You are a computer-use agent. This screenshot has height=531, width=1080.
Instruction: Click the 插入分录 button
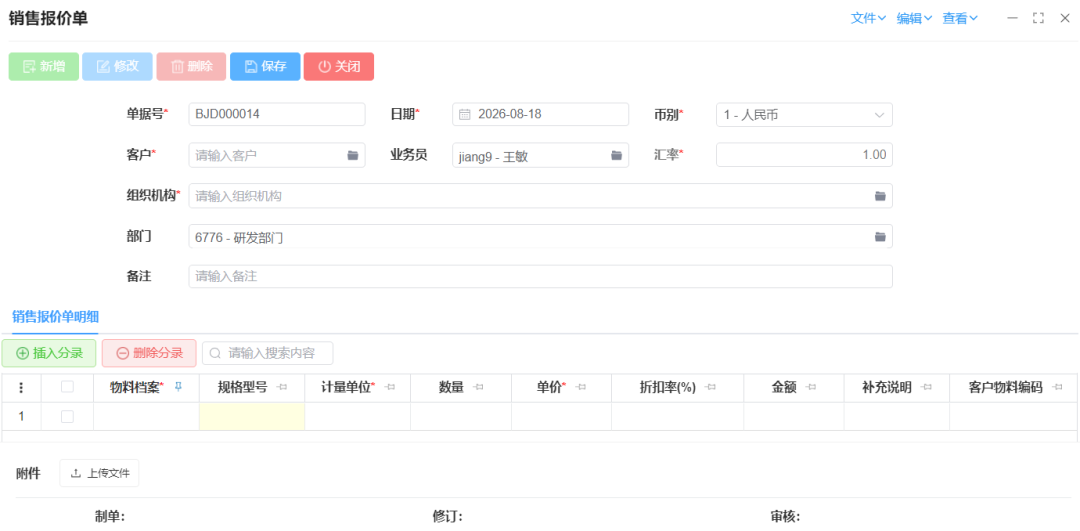49,353
